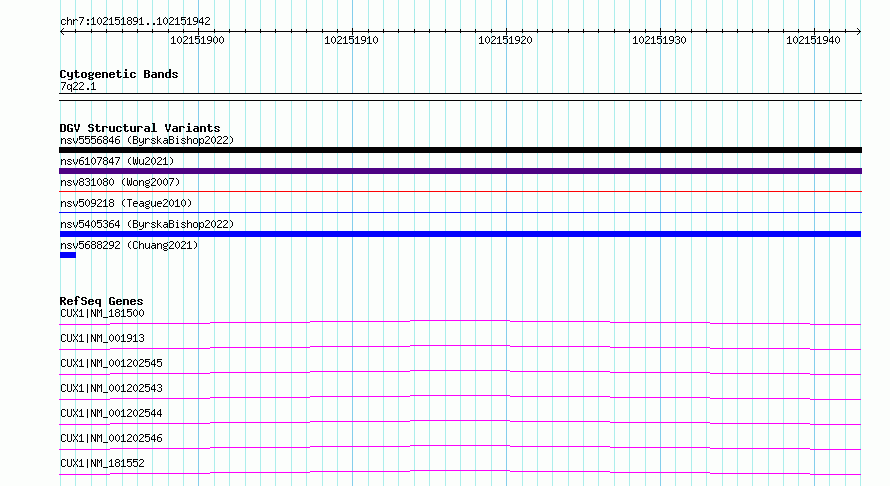Click the 7q22.1 band label

pyautogui.click(x=78, y=86)
